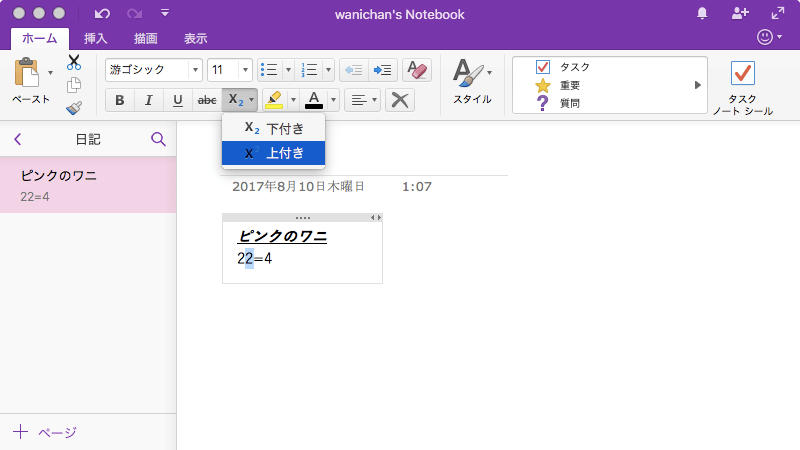Click the タスク ノート シール button
The height and width of the screenshot is (450, 800).
coord(742,88)
